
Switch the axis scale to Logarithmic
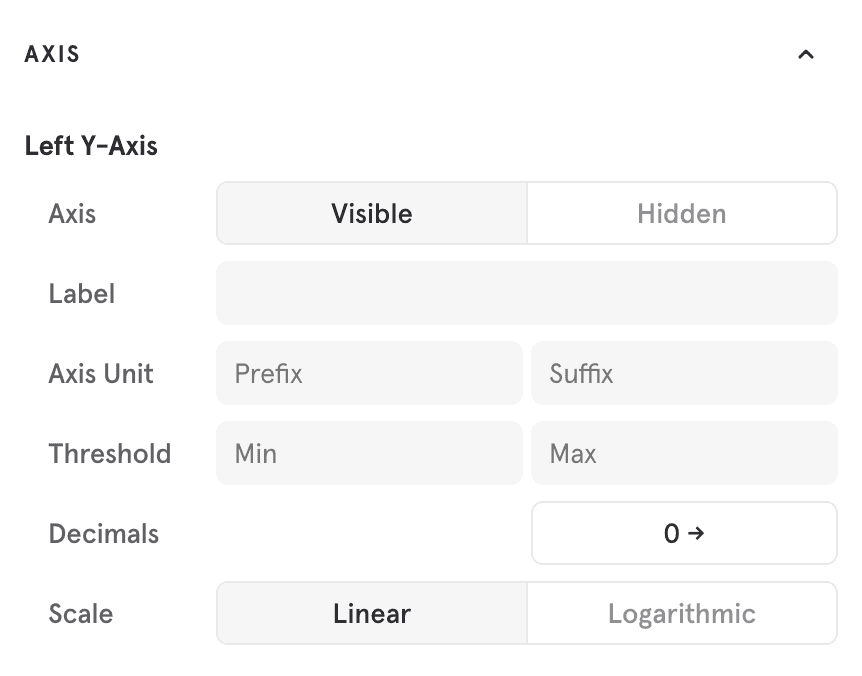click(x=682, y=613)
